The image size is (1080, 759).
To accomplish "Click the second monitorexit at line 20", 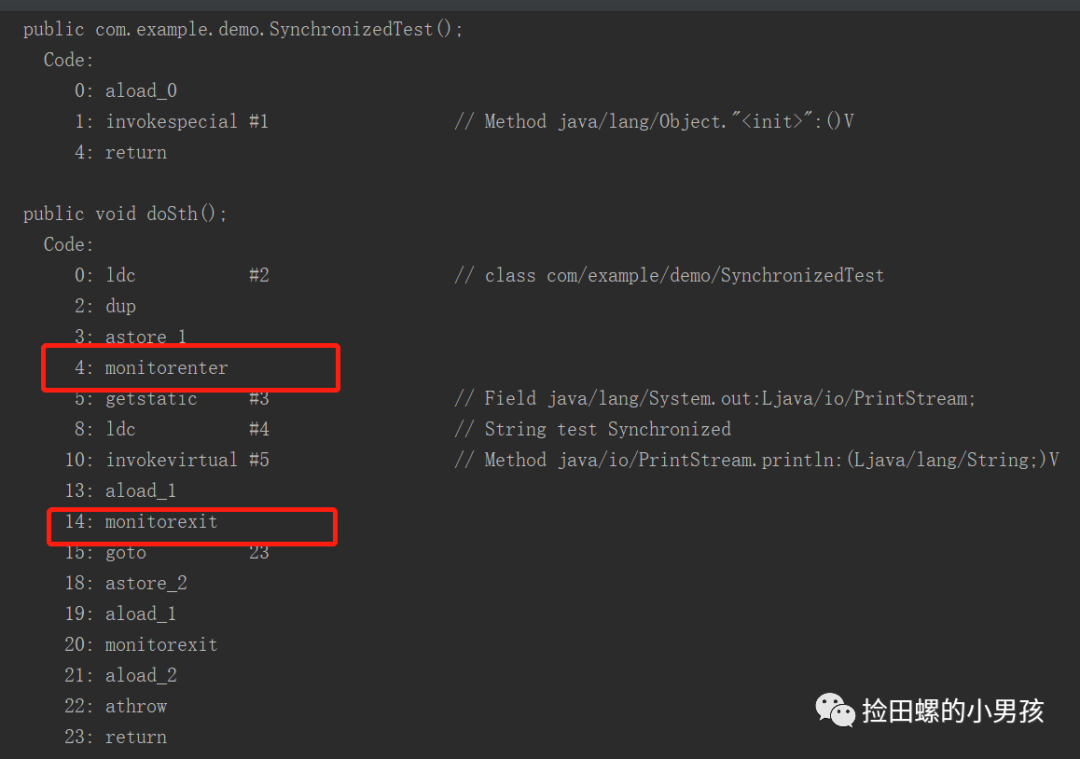I will click(x=160, y=645).
